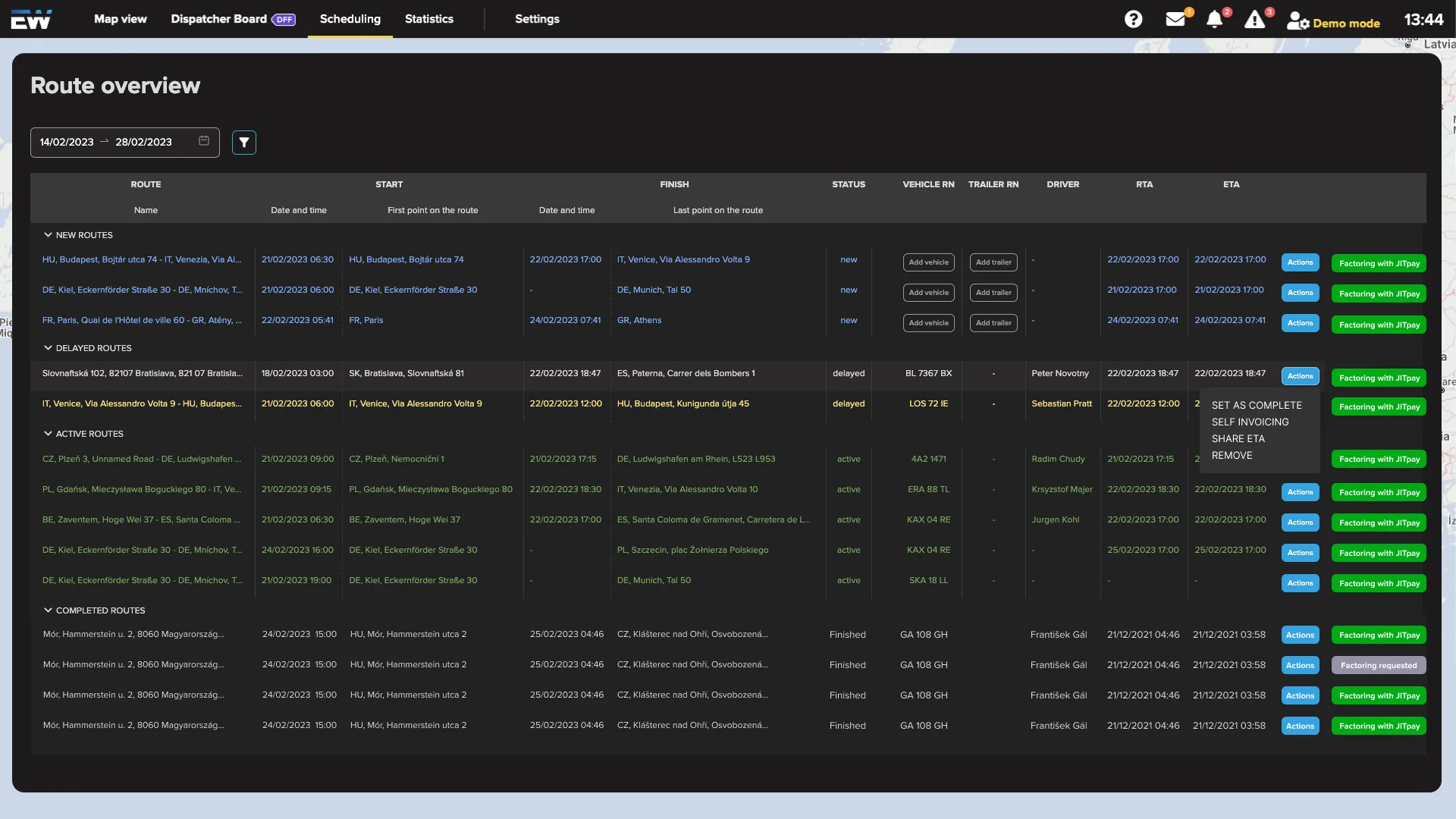Click Factoring with JITpay for Jurgen Kohl's route
1456x819 pixels.
pos(1379,522)
